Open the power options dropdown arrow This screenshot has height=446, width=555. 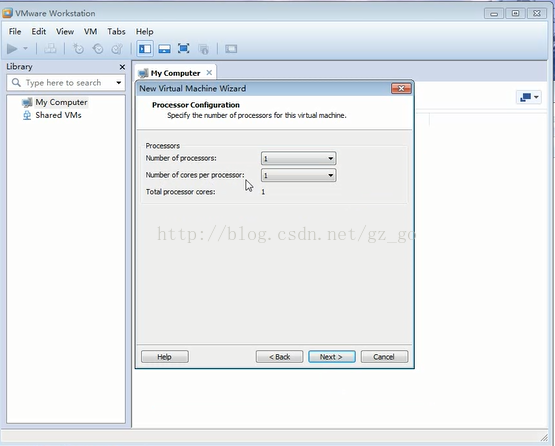tap(25, 48)
